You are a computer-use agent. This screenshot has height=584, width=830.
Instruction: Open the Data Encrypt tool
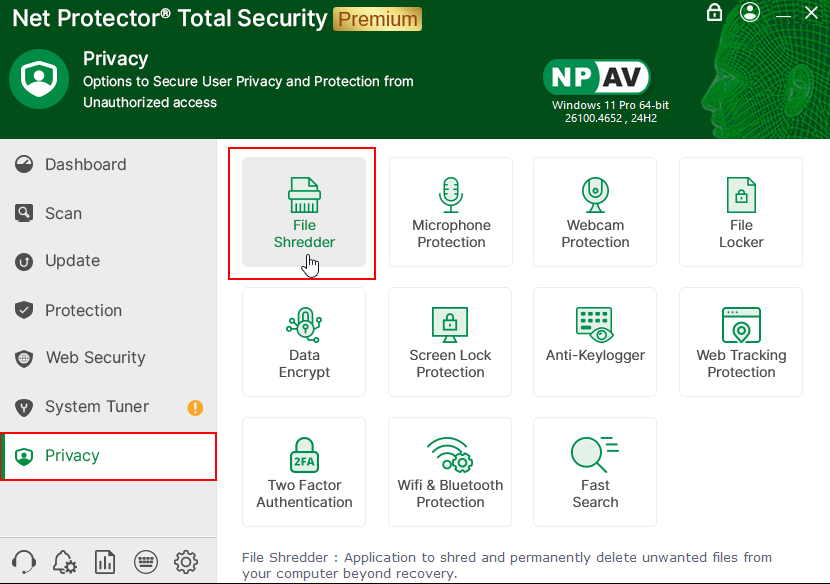tap(304, 342)
